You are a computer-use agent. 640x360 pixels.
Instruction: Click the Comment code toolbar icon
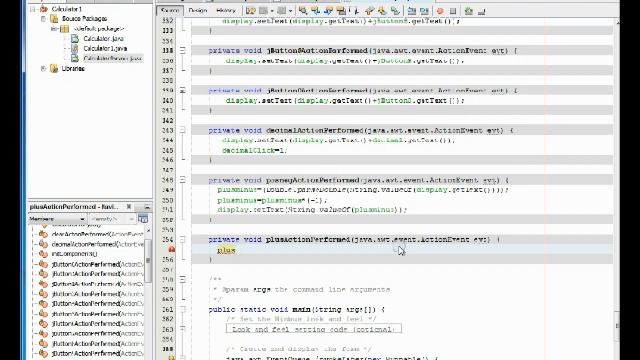click(x=469, y=11)
